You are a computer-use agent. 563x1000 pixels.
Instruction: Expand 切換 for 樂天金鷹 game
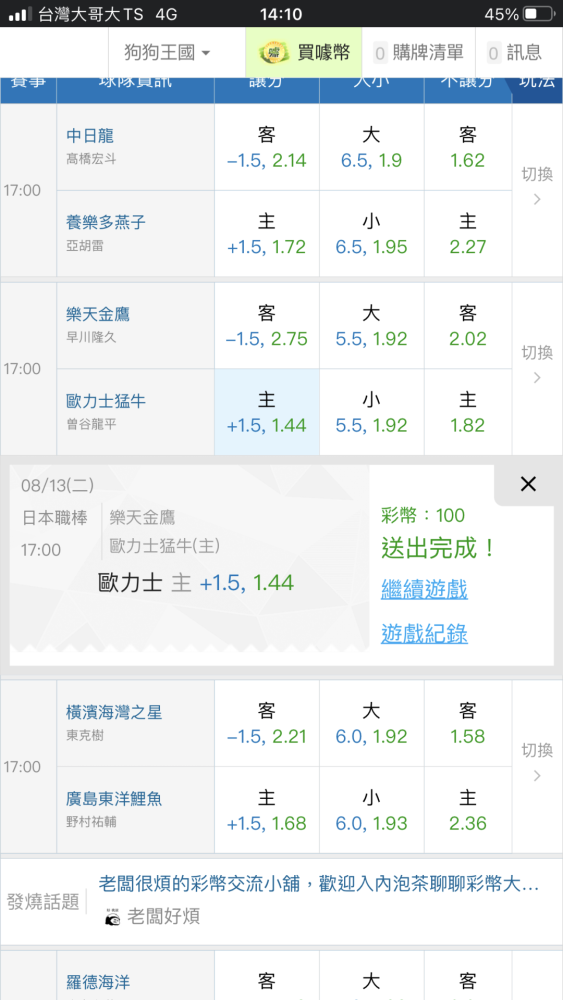coord(537,368)
